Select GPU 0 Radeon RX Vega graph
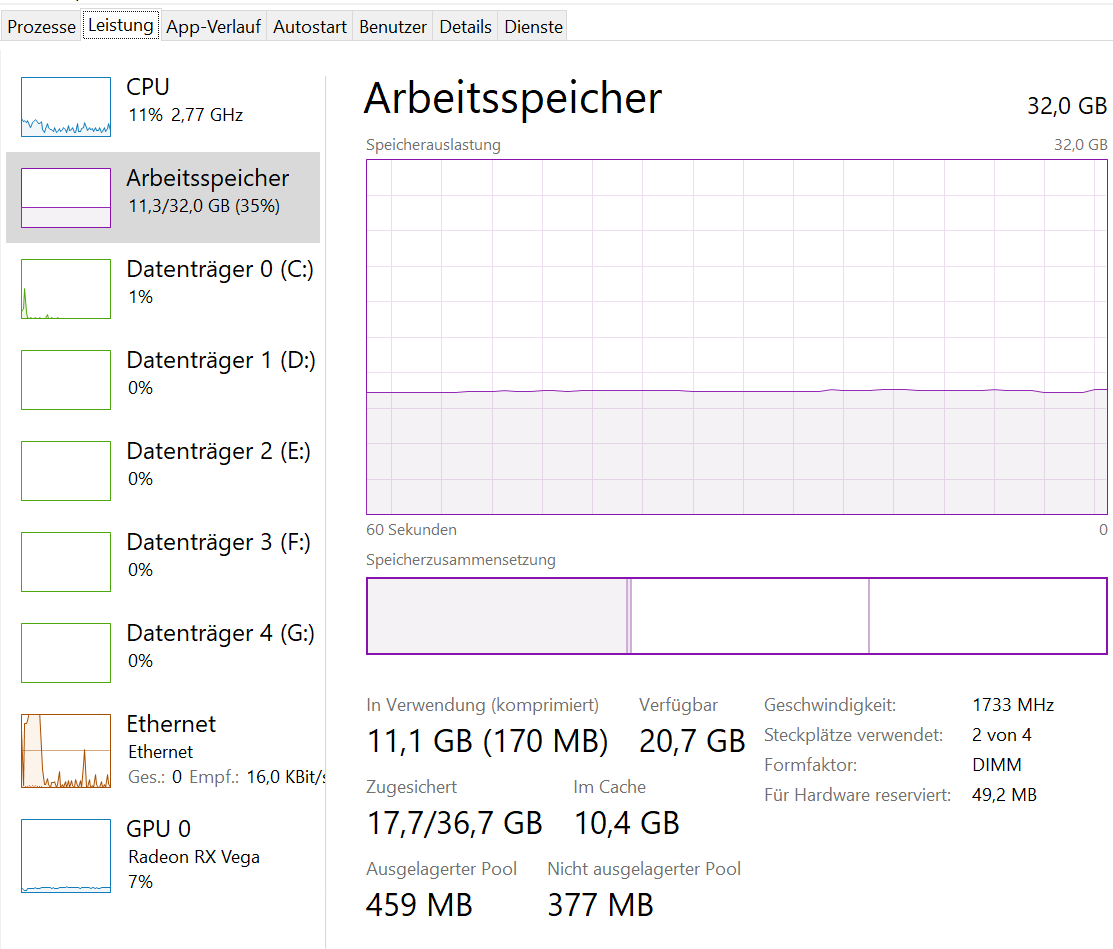Viewport: 1113px width, 949px height. point(66,856)
